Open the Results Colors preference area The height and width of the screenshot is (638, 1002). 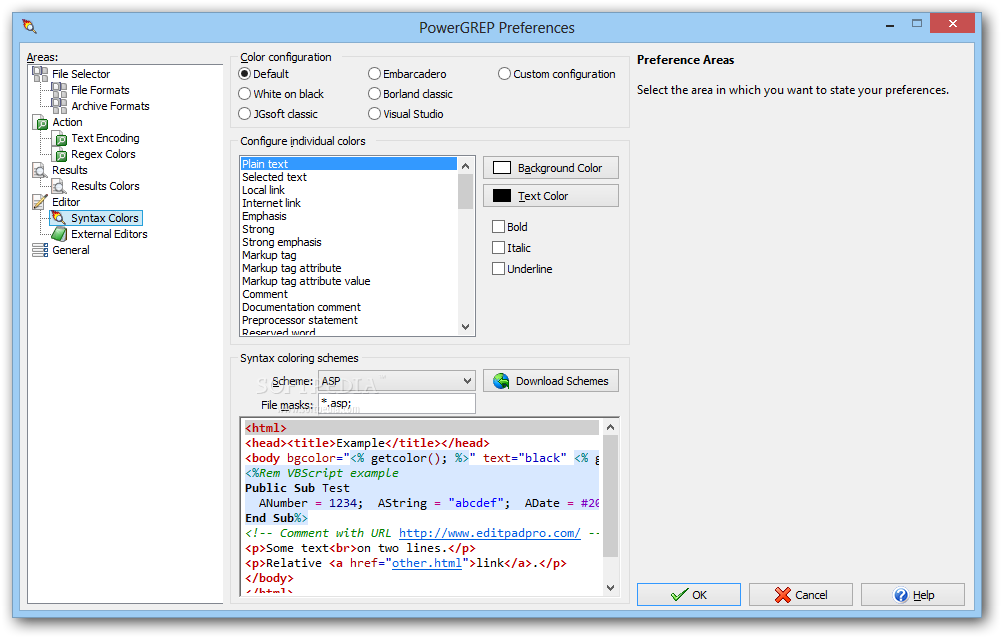click(x=105, y=186)
